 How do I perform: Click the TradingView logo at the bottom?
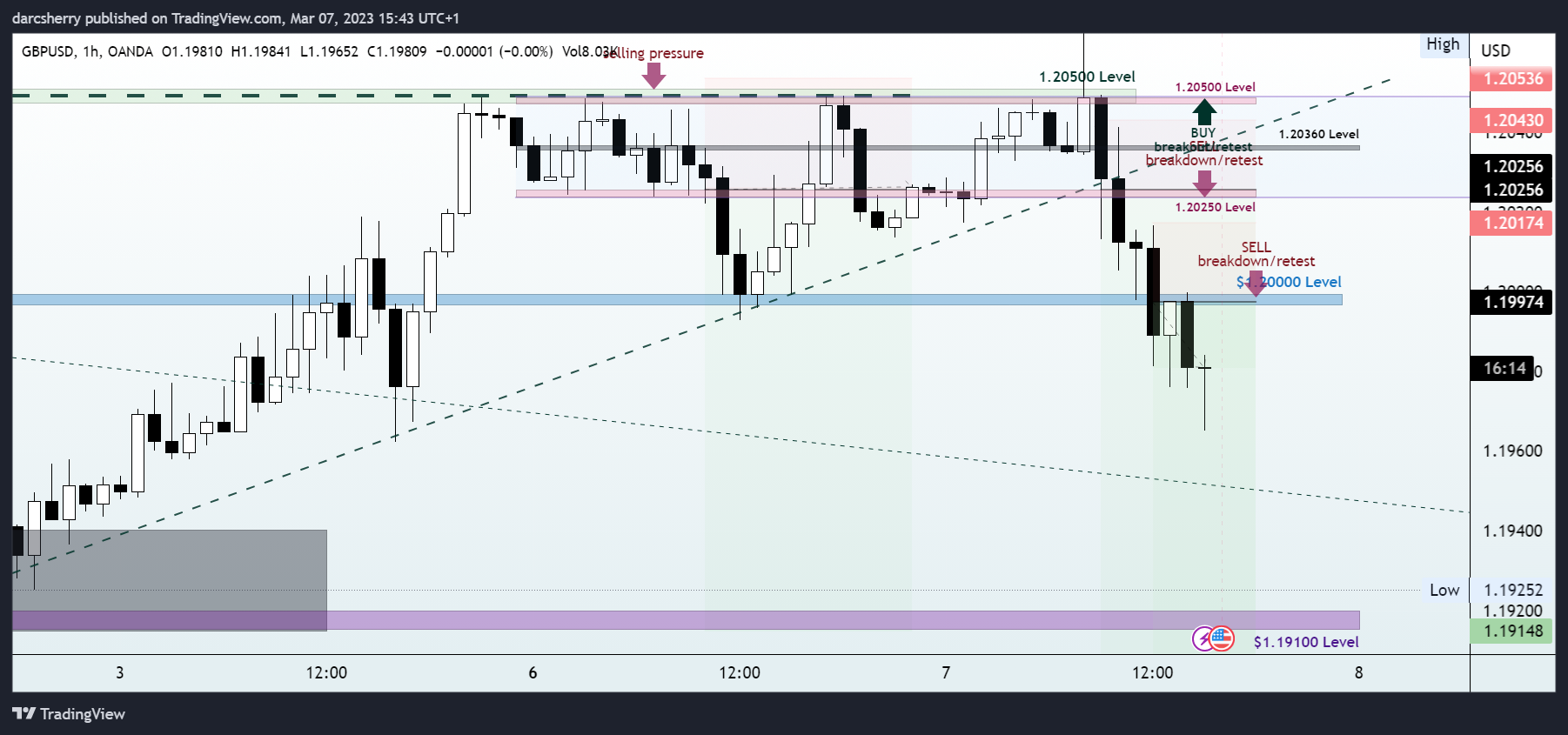pyautogui.click(x=69, y=714)
